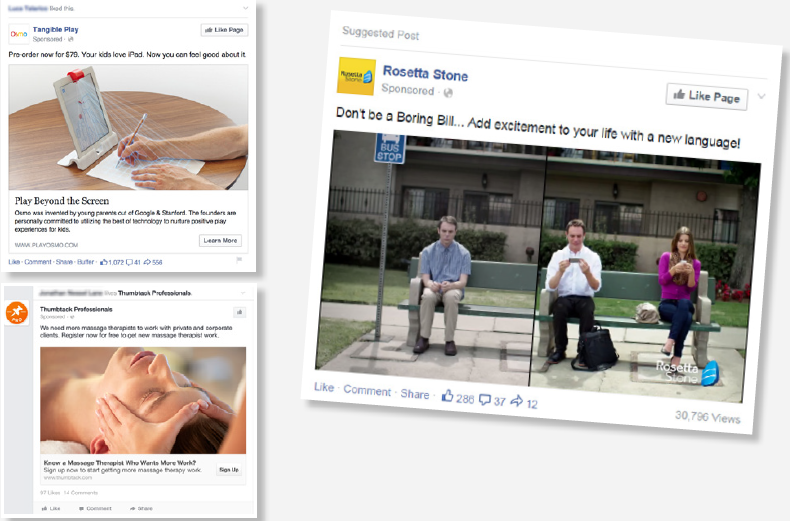The image size is (790, 521).
Task: Click the thumbs-up likes count on Rosetta post
Action: 457,397
